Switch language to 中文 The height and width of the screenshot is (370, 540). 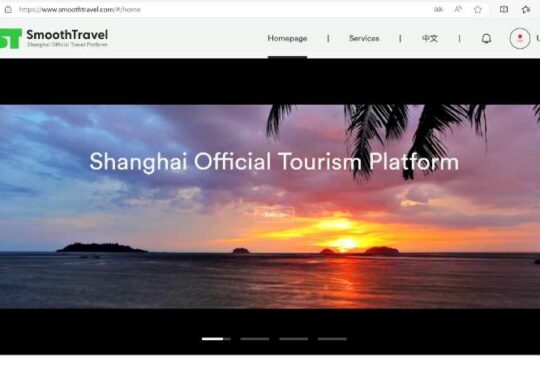point(430,38)
